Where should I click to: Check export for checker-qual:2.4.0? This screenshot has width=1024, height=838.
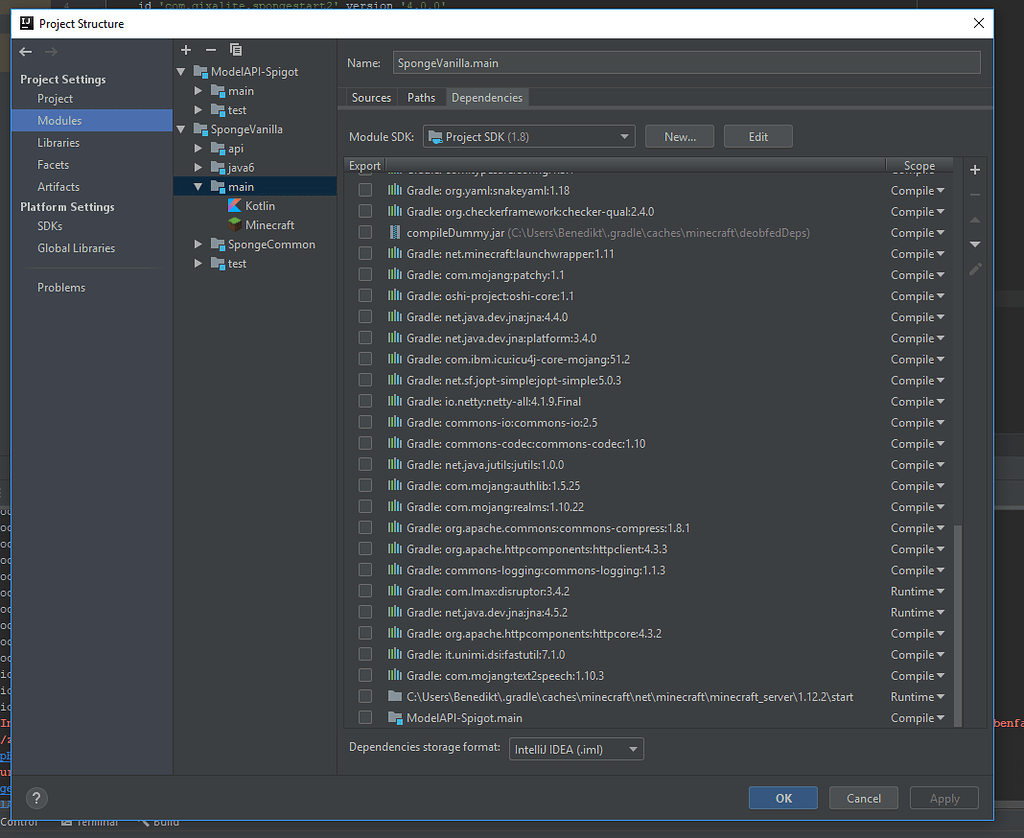tap(365, 212)
